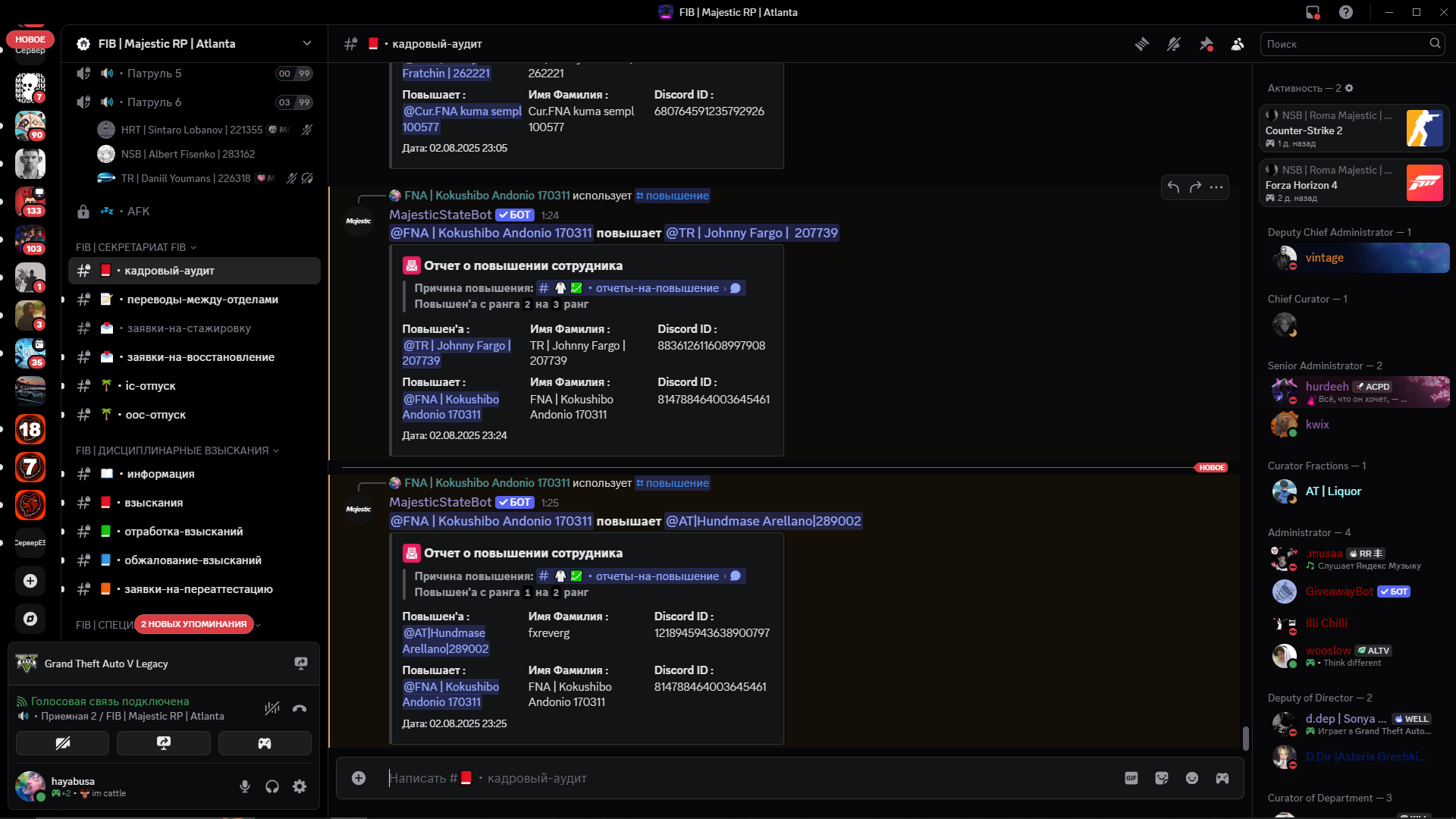Open the server icon showing number 7
This screenshot has width=1456, height=819.
[x=30, y=467]
